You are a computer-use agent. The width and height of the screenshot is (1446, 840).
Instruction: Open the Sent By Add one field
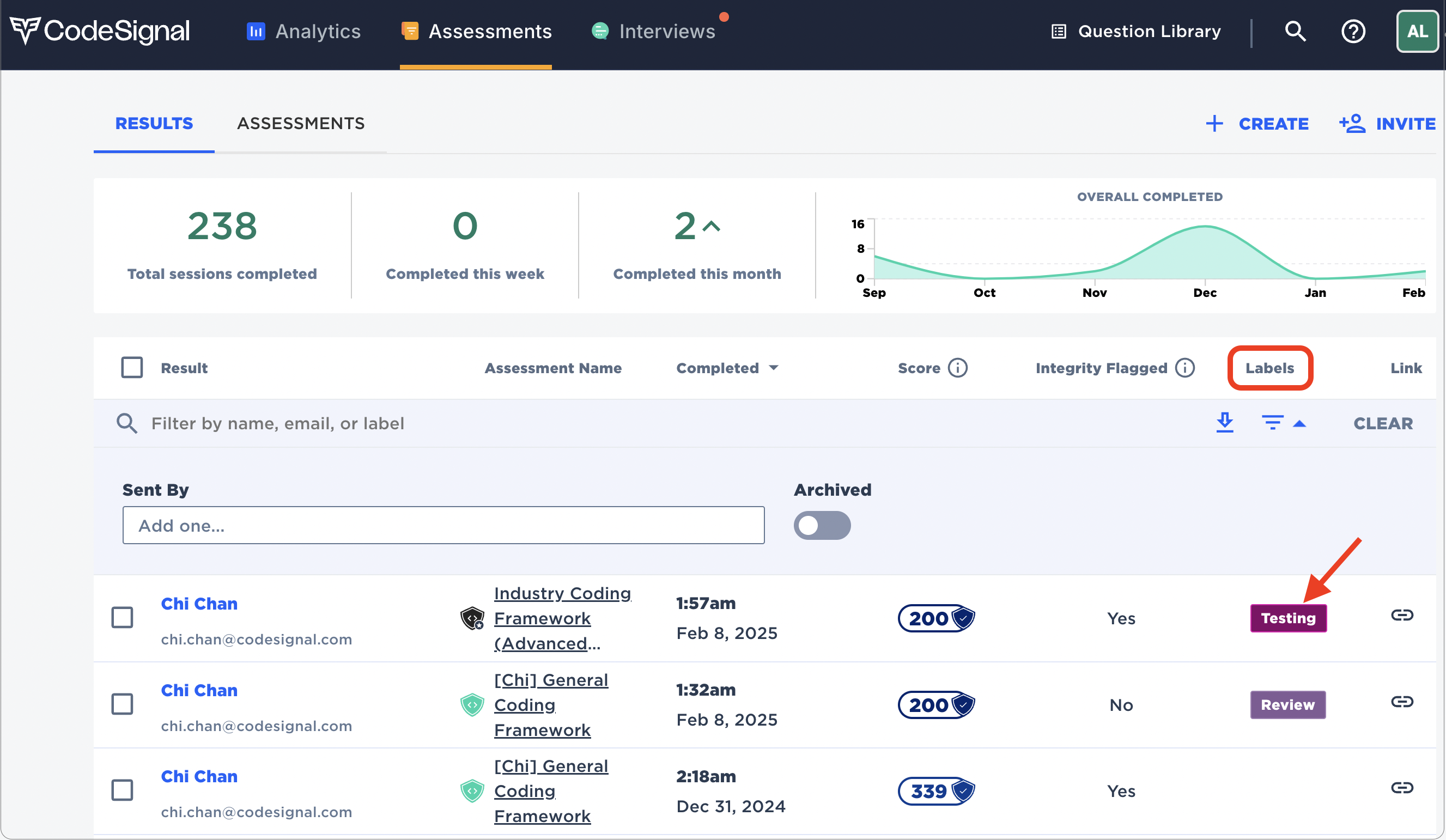pos(443,525)
